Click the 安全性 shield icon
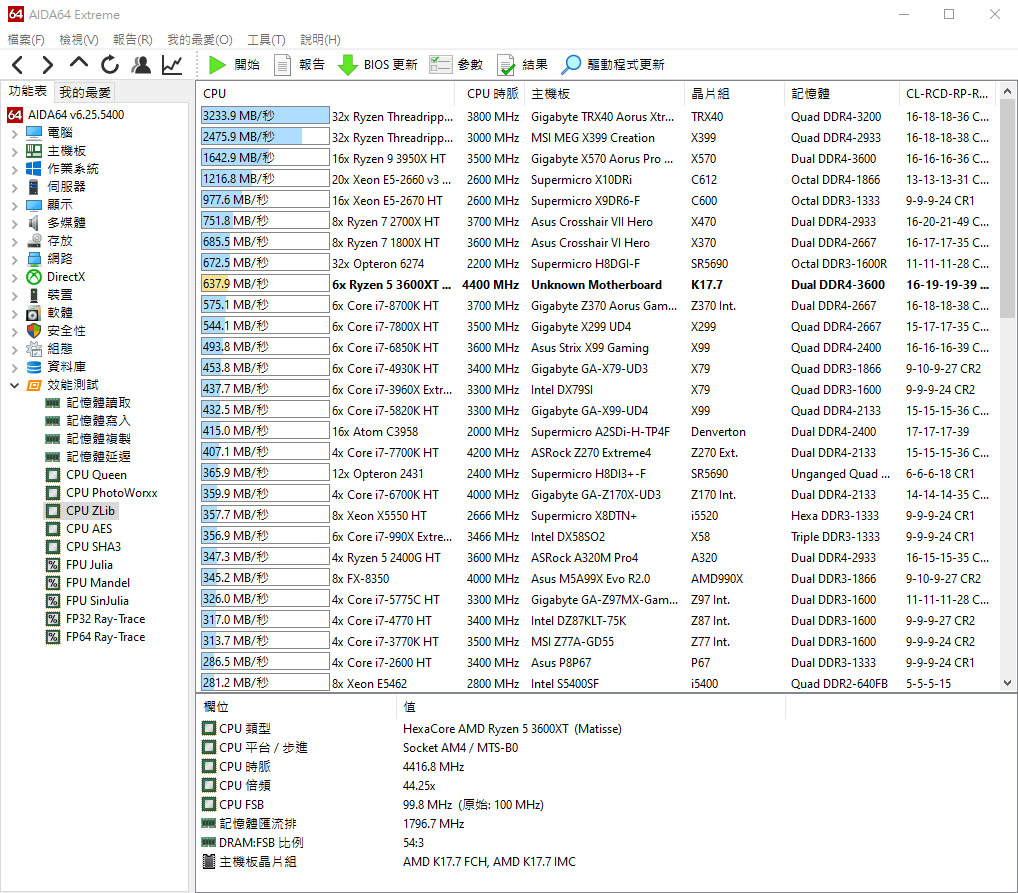 click(x=34, y=331)
